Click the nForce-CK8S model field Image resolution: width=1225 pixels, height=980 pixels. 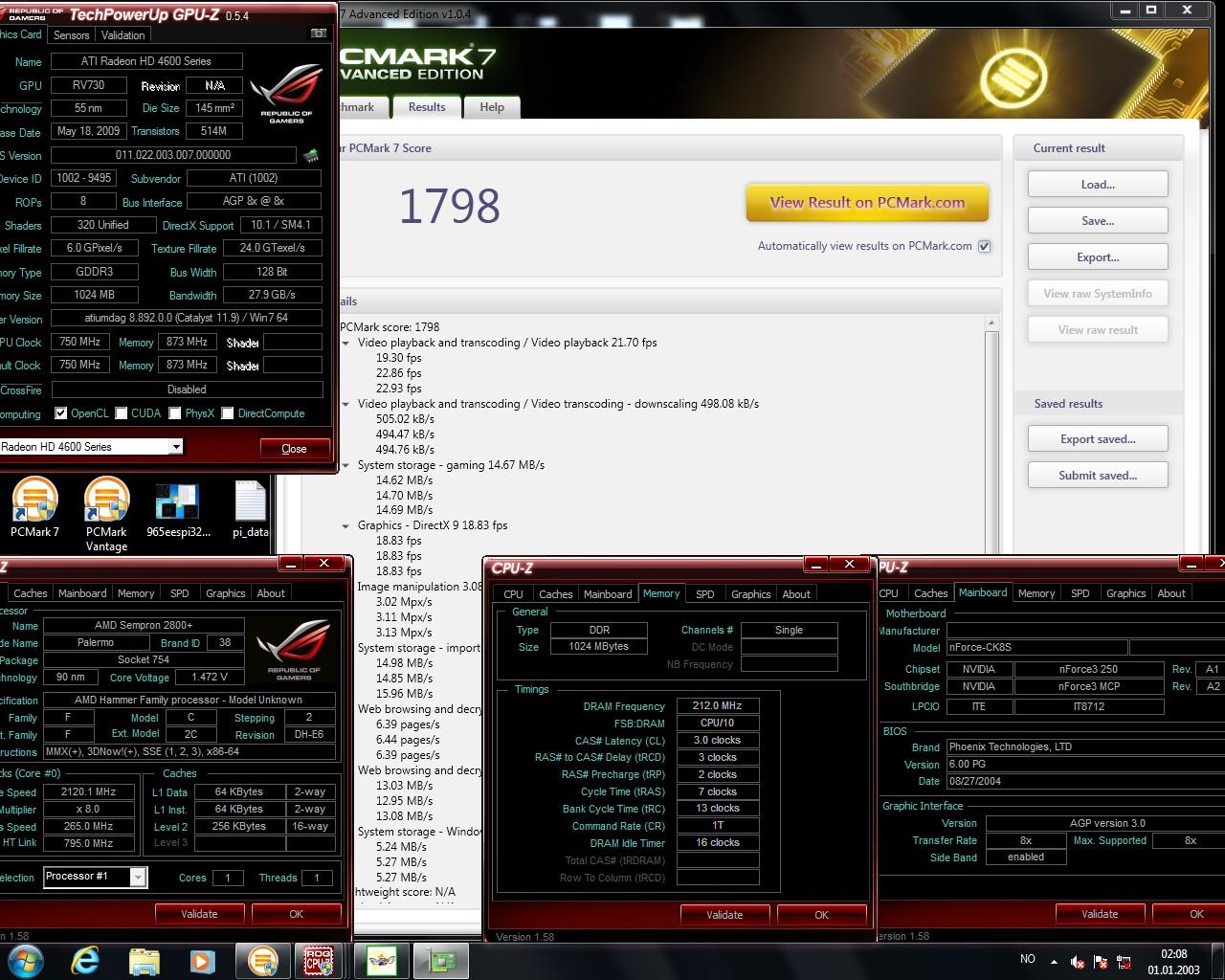(x=1036, y=648)
